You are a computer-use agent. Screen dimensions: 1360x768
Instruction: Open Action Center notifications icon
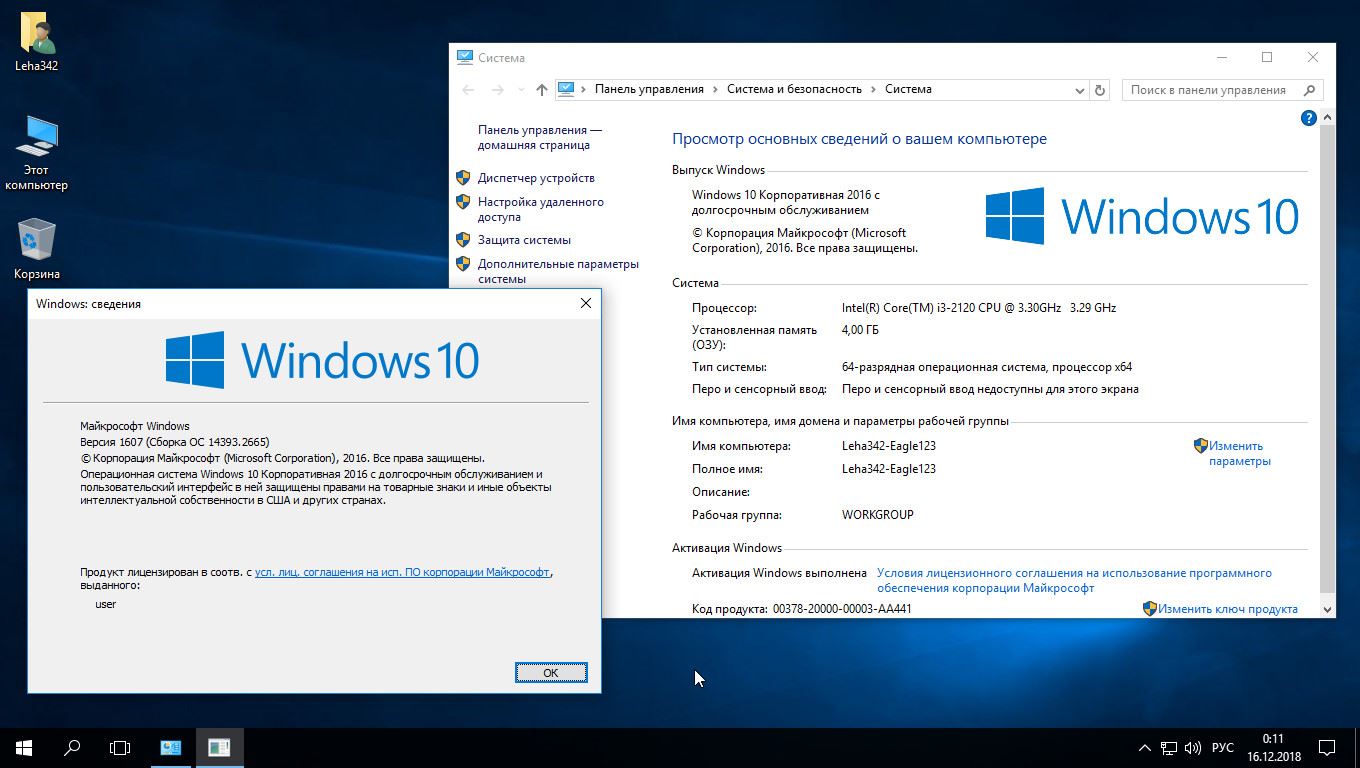coord(1327,748)
